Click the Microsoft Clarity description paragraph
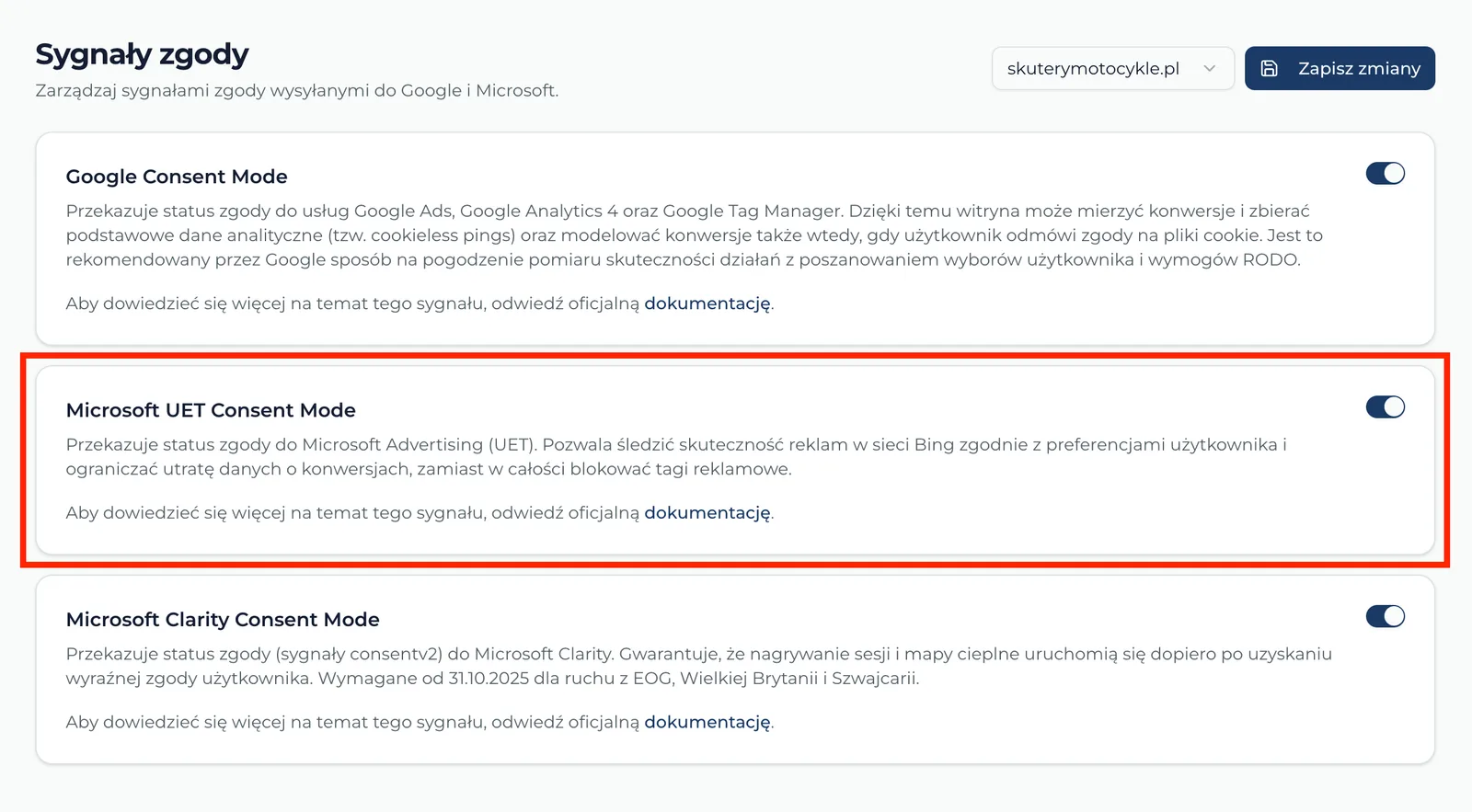 point(699,667)
